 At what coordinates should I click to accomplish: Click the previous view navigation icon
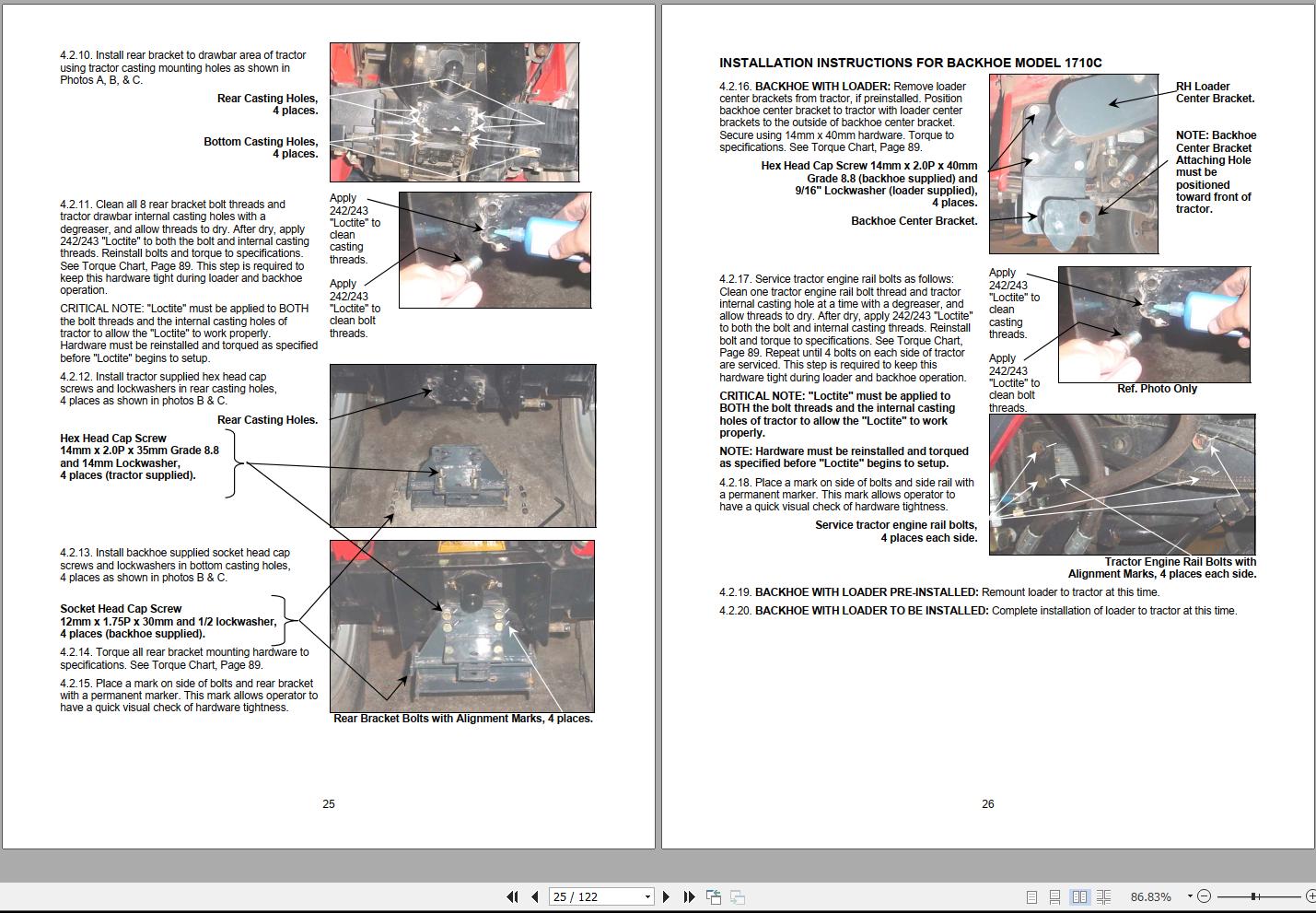(x=714, y=896)
